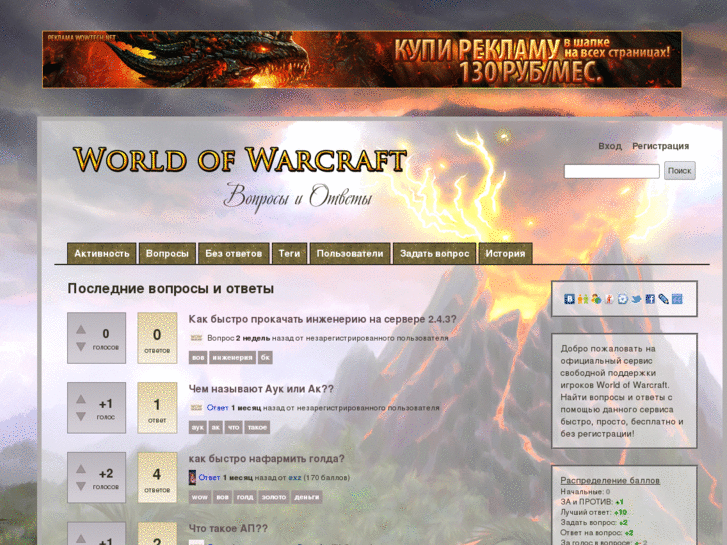Select the 'деньги' tag
The height and width of the screenshot is (545, 727).
(306, 497)
